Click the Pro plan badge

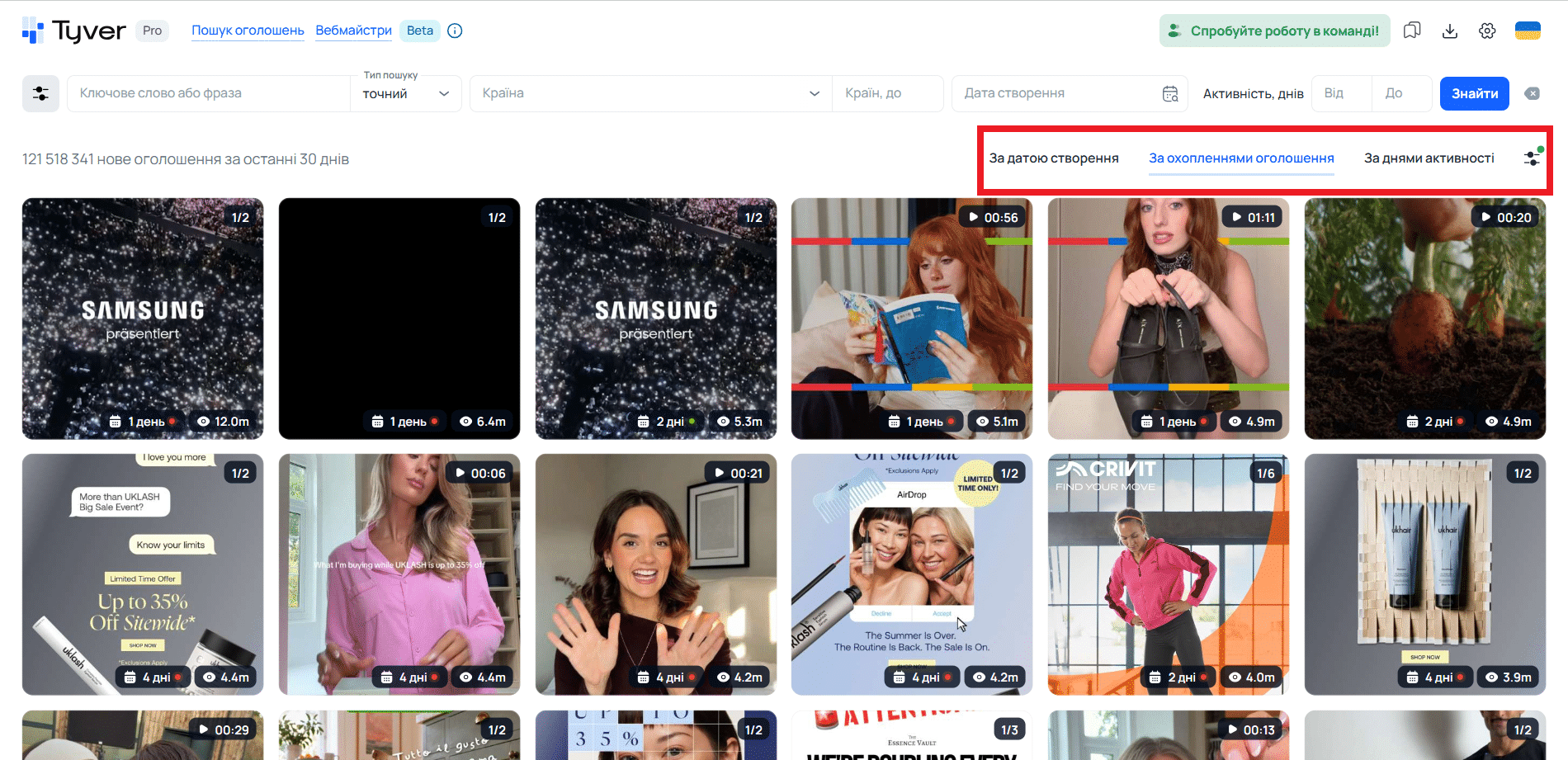[152, 31]
